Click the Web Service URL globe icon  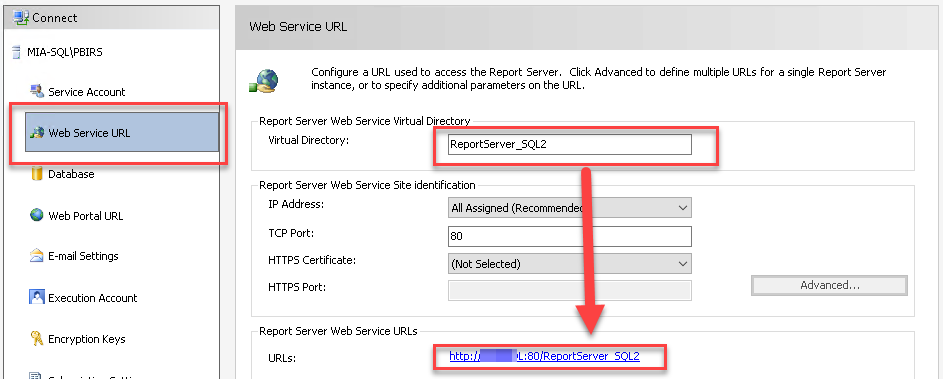pos(37,133)
